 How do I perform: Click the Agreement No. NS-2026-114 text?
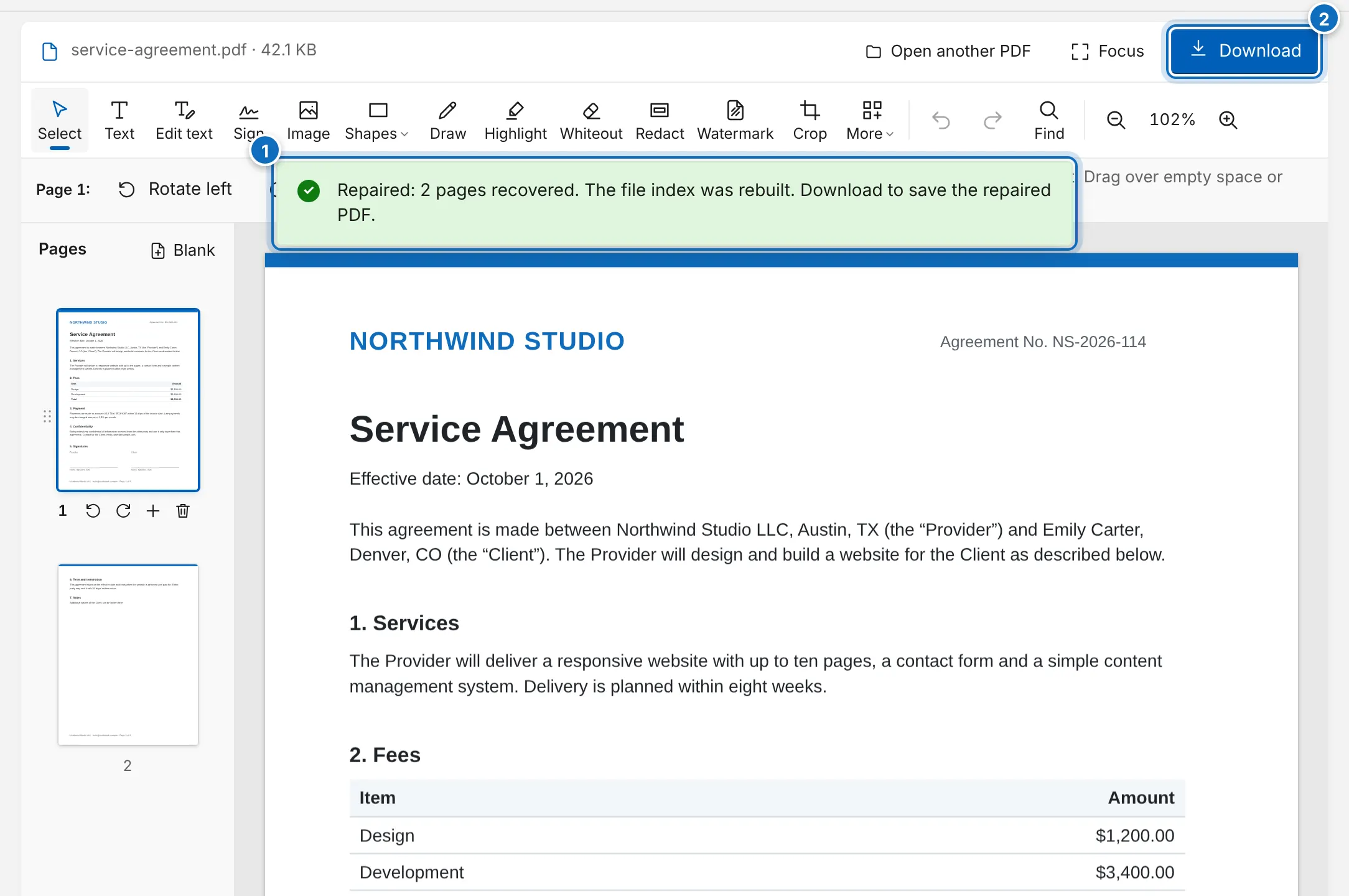coord(1043,342)
